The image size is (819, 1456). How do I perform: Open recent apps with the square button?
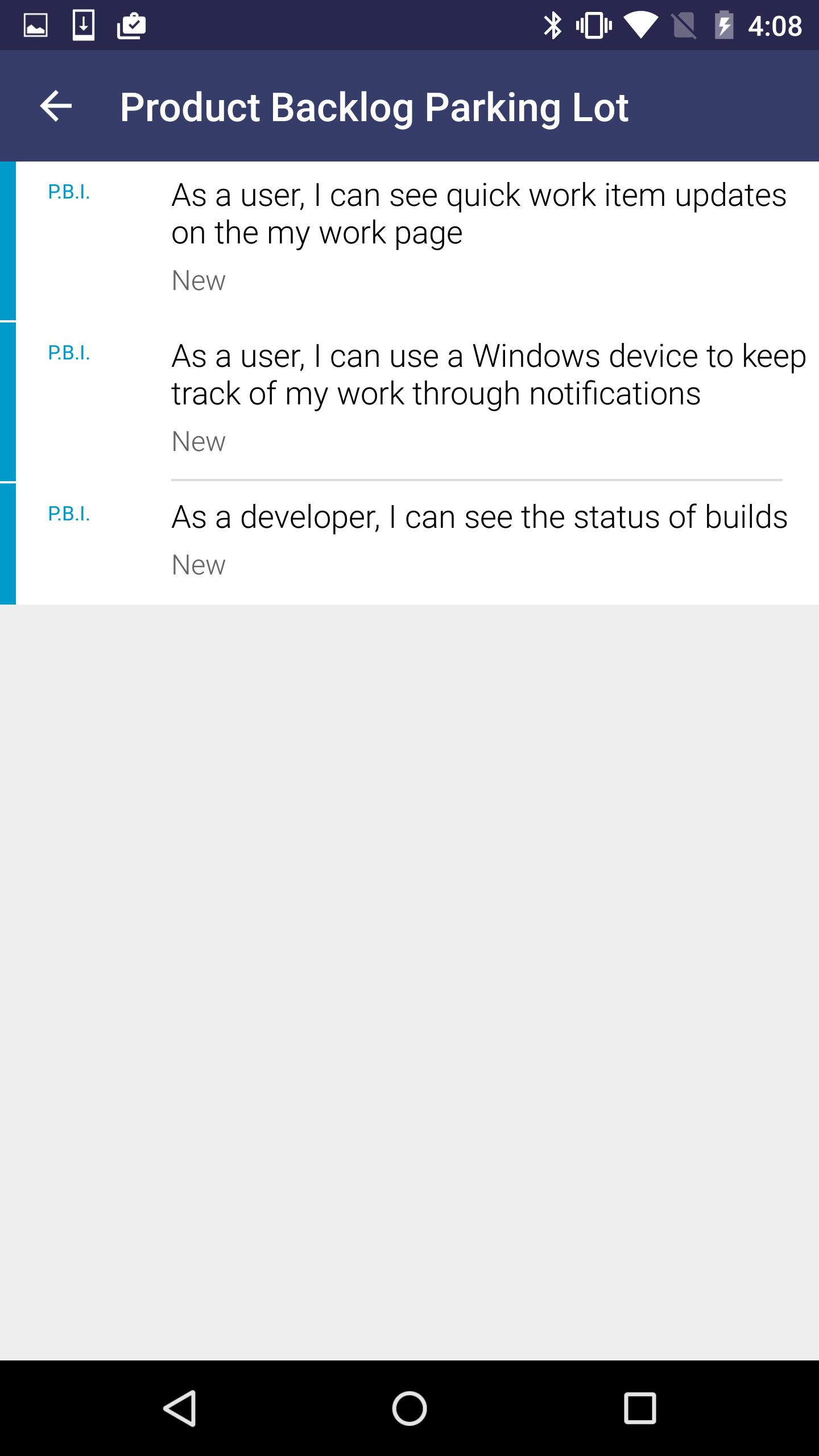pos(640,1408)
